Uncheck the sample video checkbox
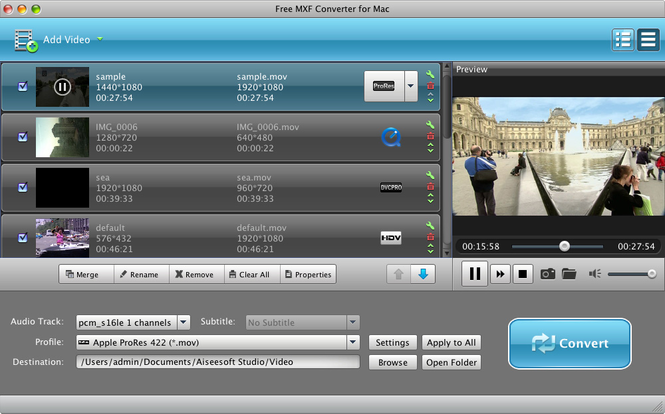 pos(23,87)
